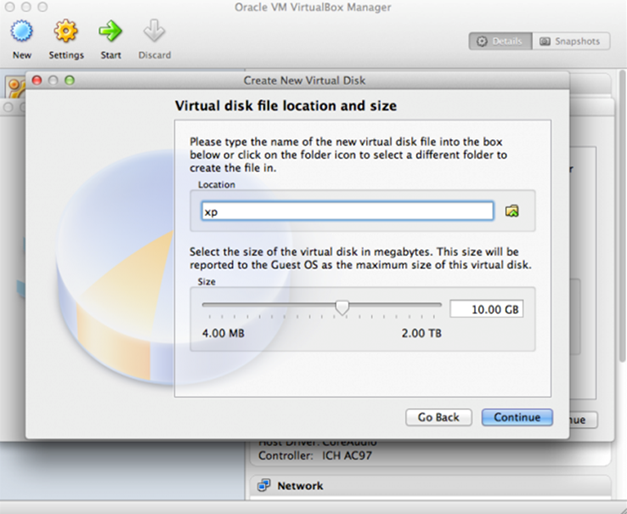
Task: Switch to the Details view
Action: (500, 41)
